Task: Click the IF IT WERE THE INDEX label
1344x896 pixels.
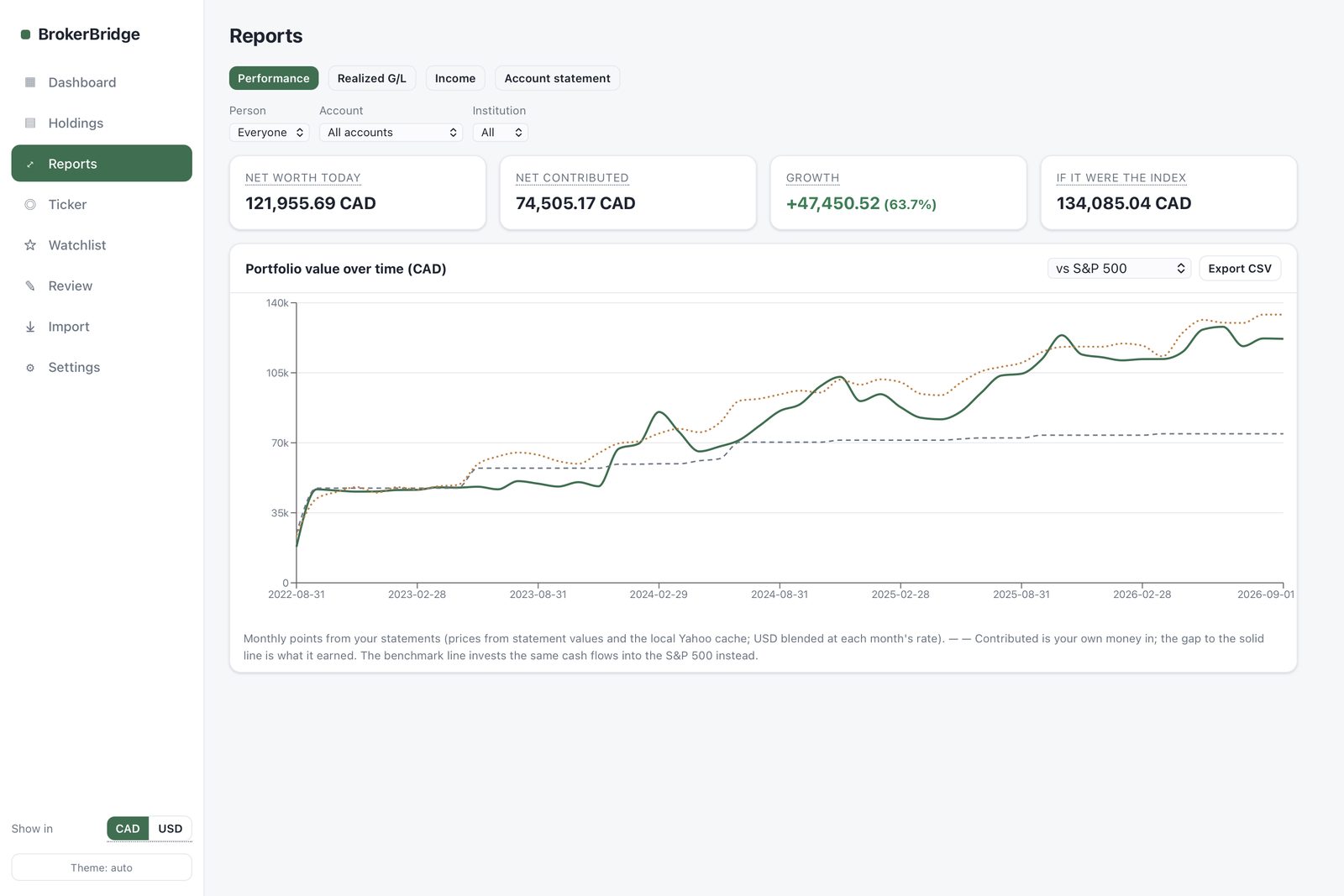Action: tap(1121, 178)
